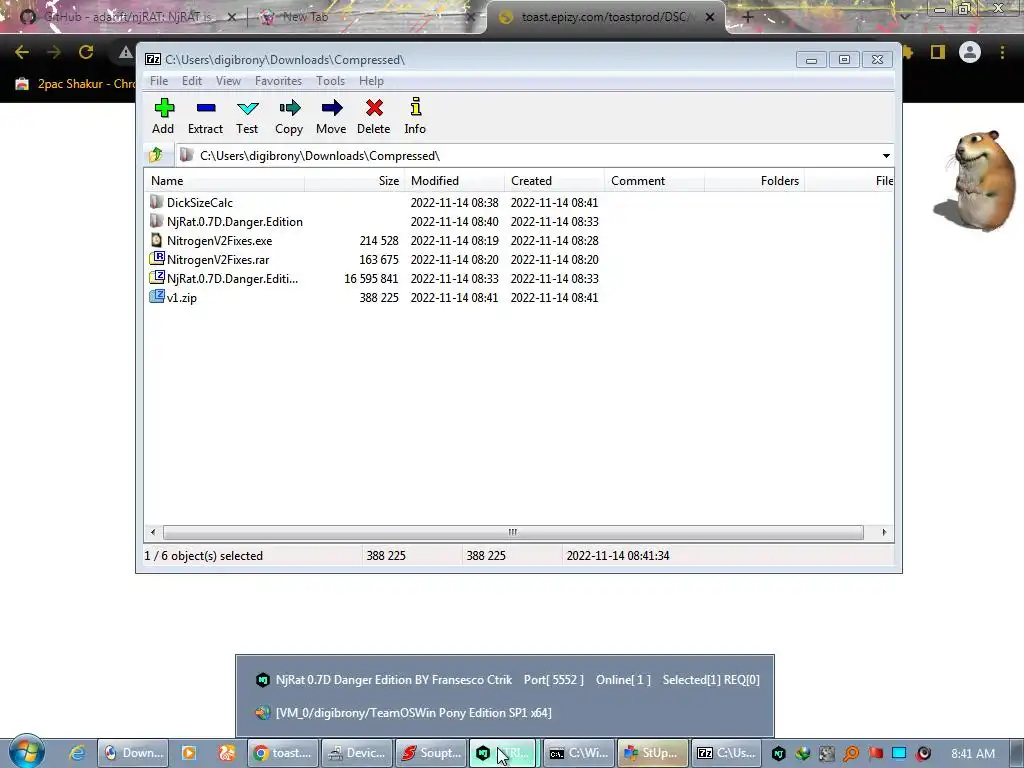
Task: Open the Help menu in 7-Zip
Action: (371, 81)
